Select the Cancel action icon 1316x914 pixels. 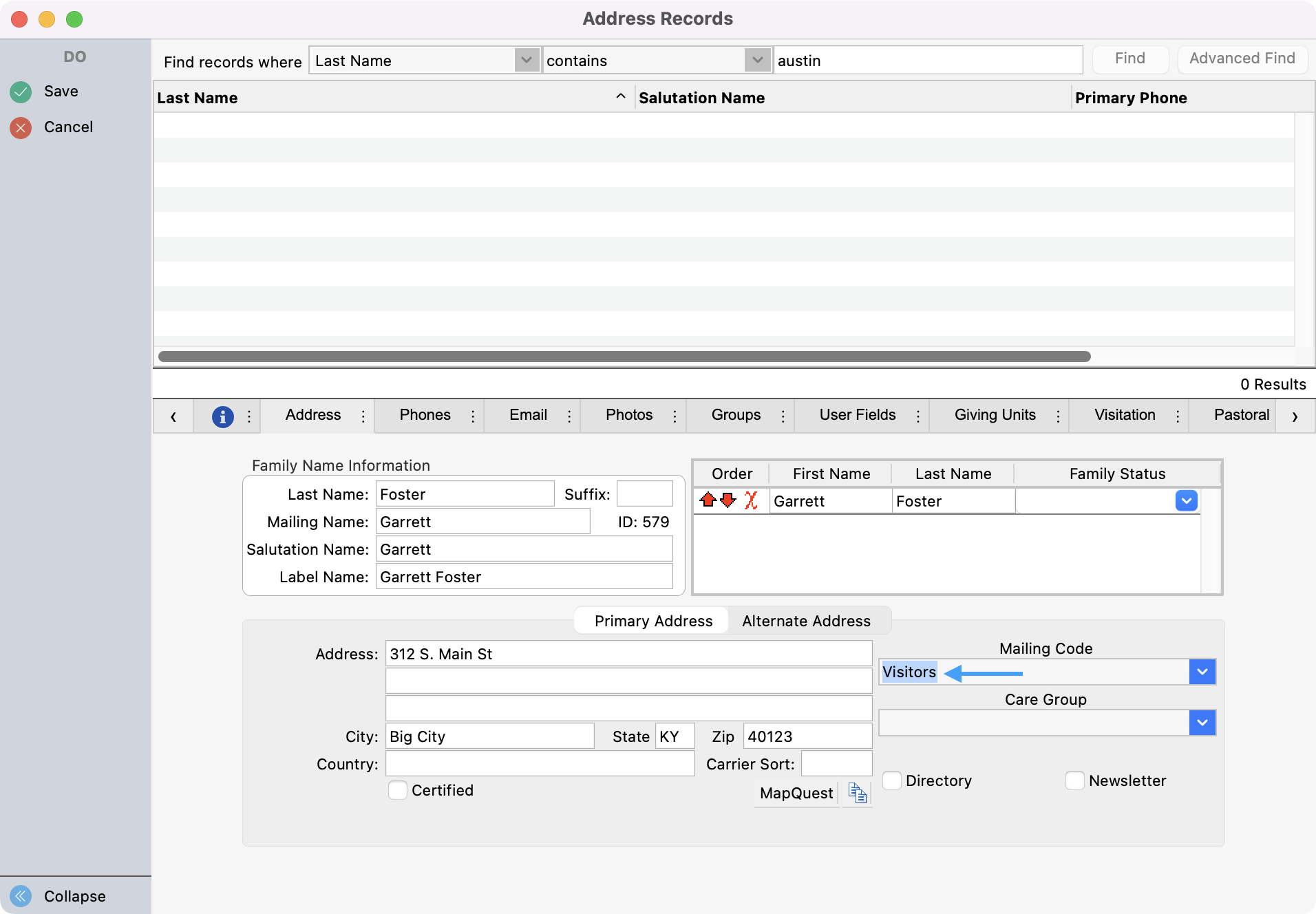[20, 127]
